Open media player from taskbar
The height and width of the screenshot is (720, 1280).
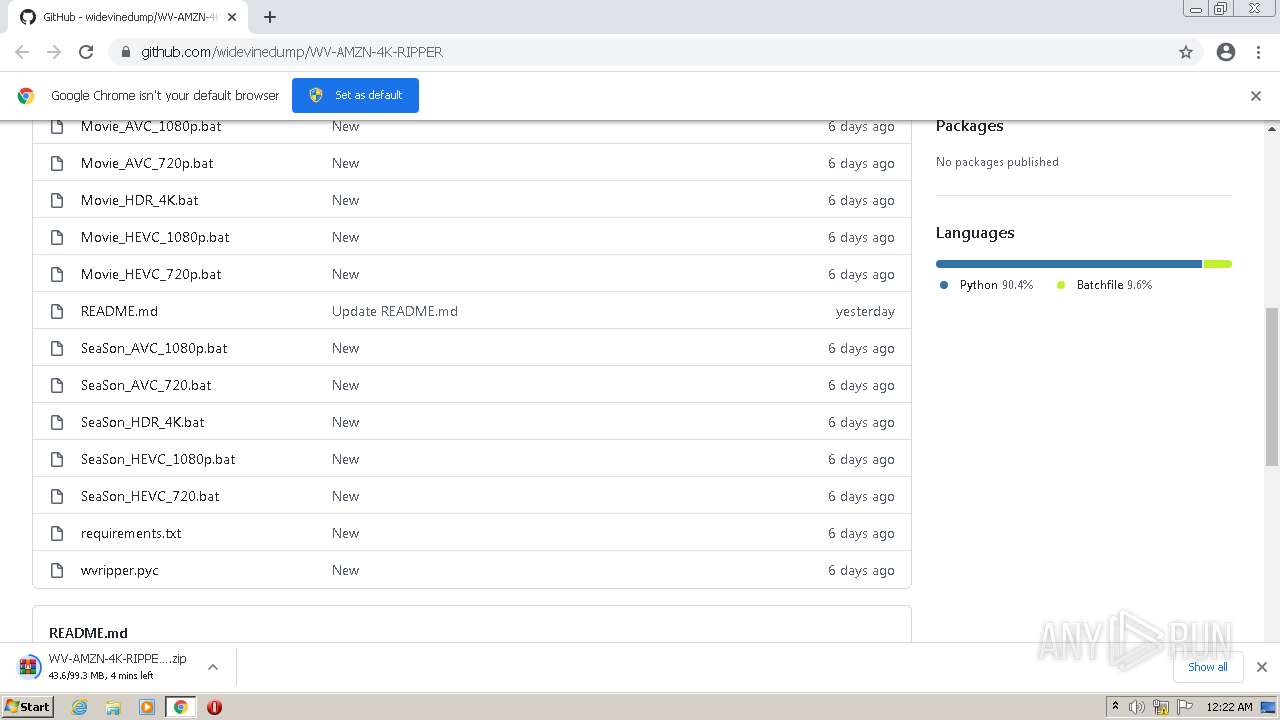147,707
